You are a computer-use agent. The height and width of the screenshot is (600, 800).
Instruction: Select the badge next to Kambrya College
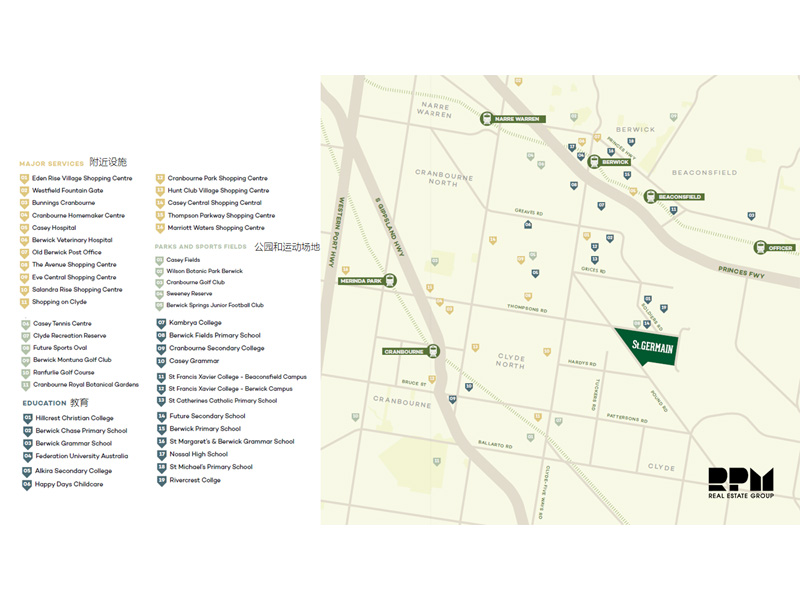click(x=161, y=323)
